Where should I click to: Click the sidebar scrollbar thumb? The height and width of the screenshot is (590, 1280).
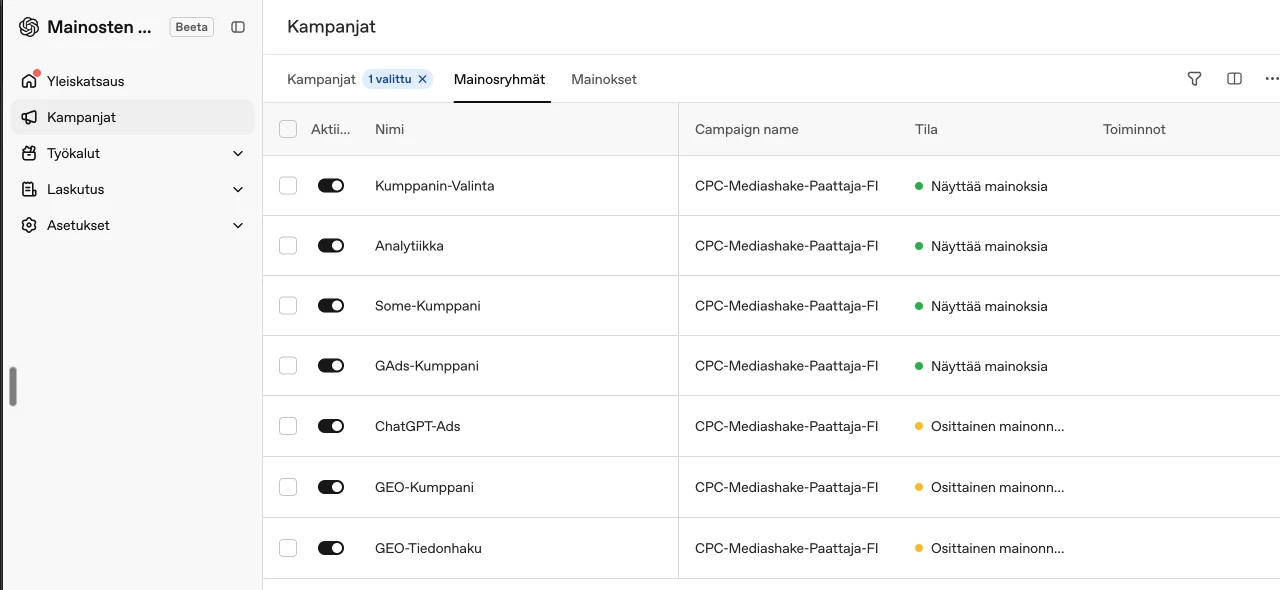(13, 387)
